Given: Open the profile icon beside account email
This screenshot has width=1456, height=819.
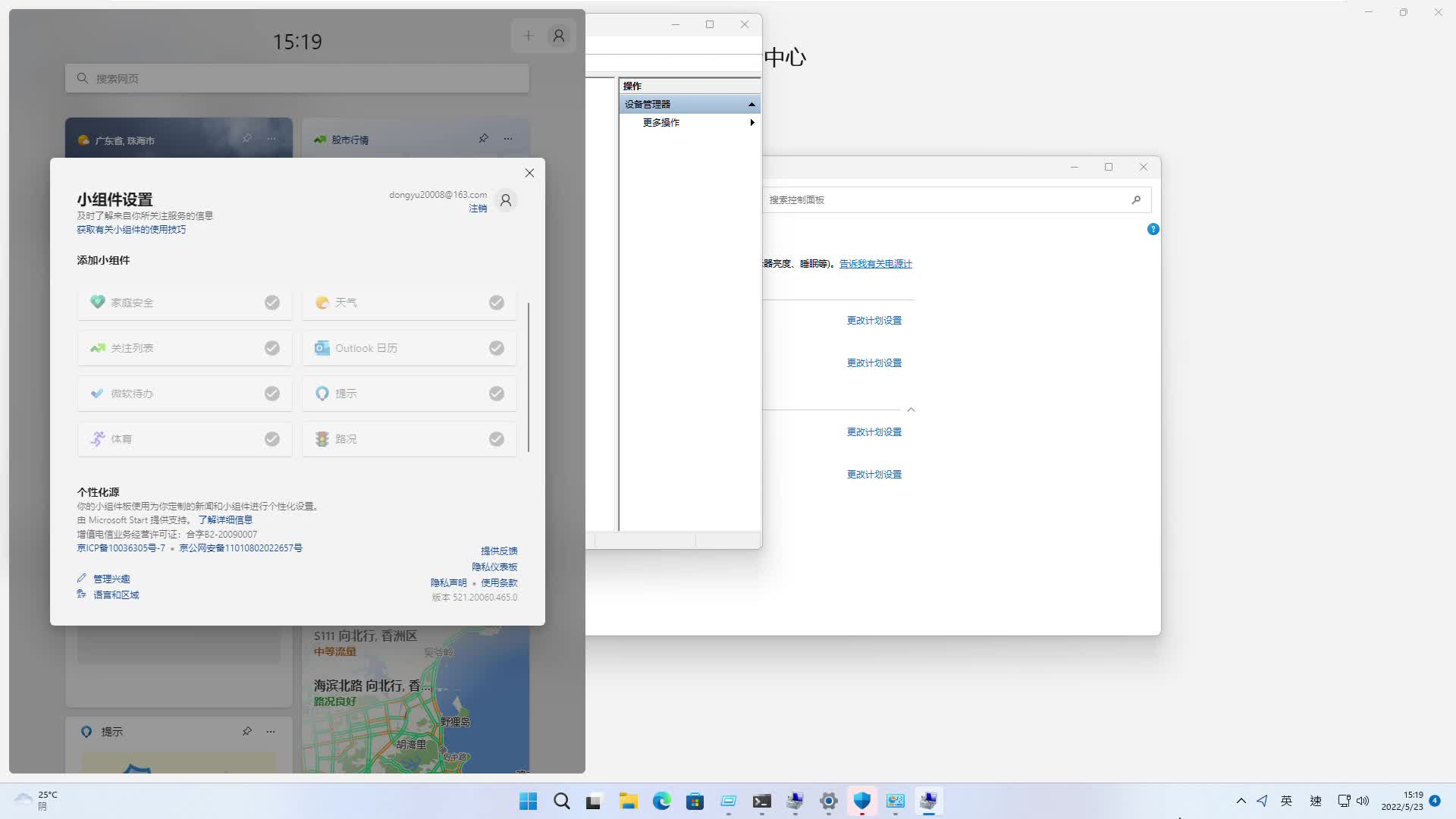Looking at the screenshot, I should pos(506,200).
